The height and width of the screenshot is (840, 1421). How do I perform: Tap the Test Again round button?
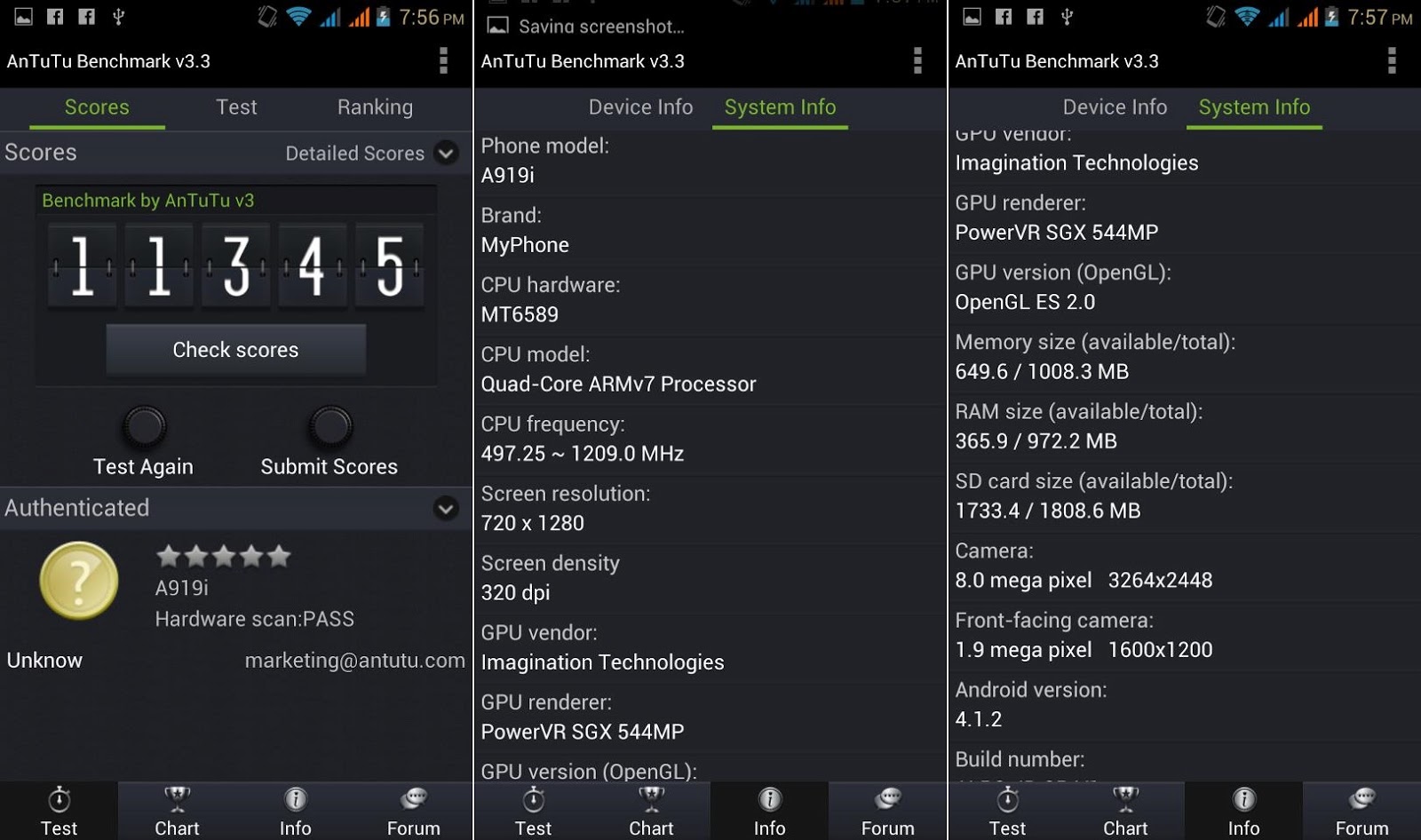click(x=144, y=427)
